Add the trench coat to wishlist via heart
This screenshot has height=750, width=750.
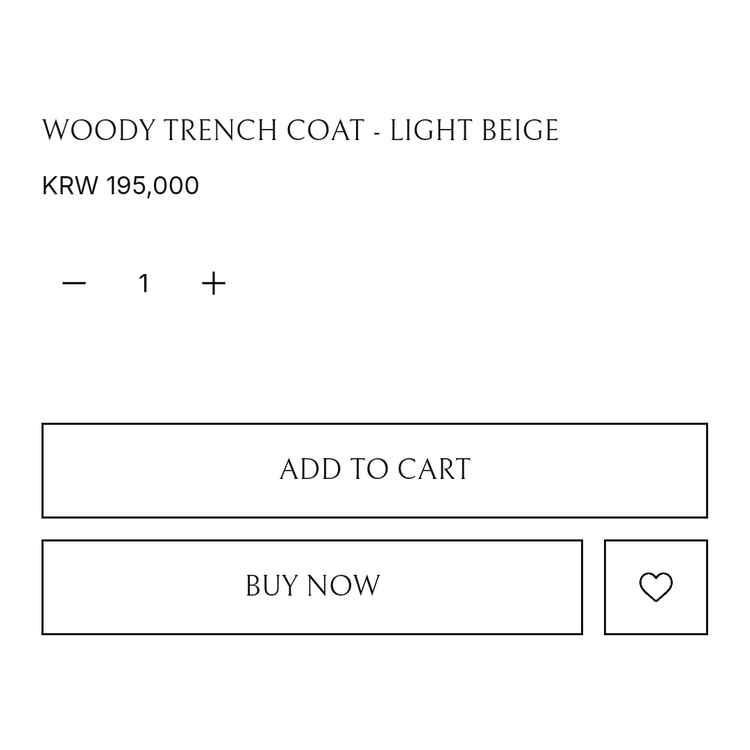click(x=656, y=587)
